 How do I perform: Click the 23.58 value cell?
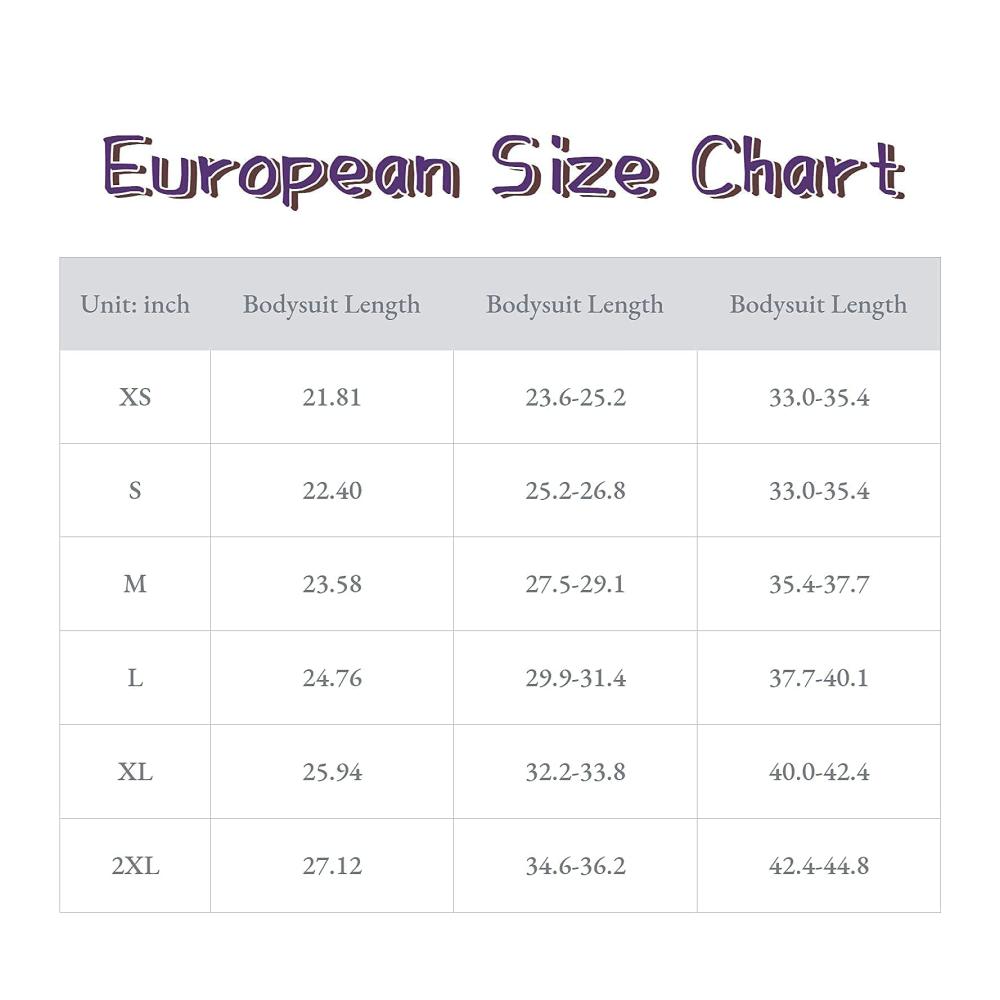[332, 584]
